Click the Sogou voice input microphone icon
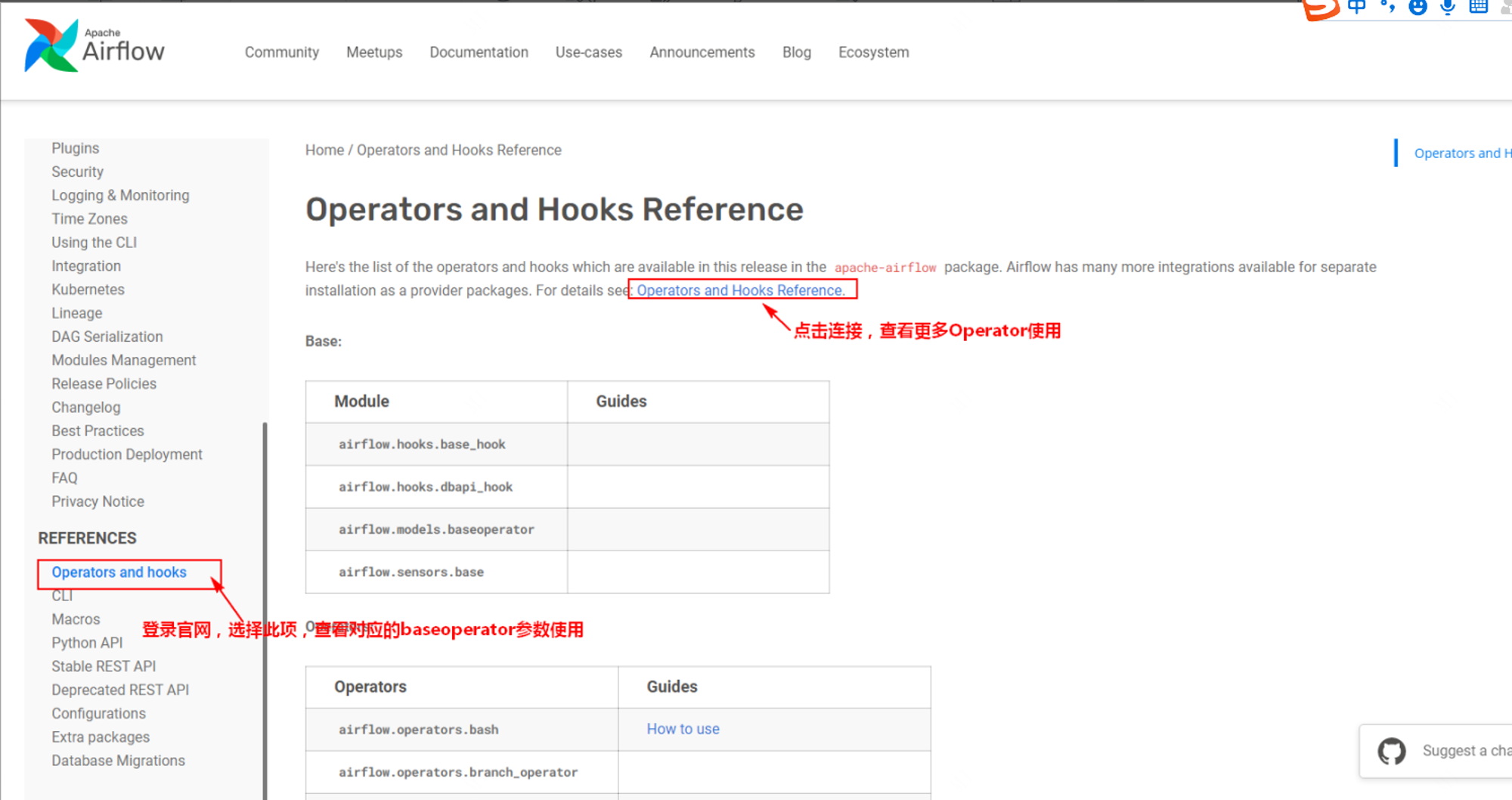This screenshot has height=800, width=1512. click(1448, 8)
